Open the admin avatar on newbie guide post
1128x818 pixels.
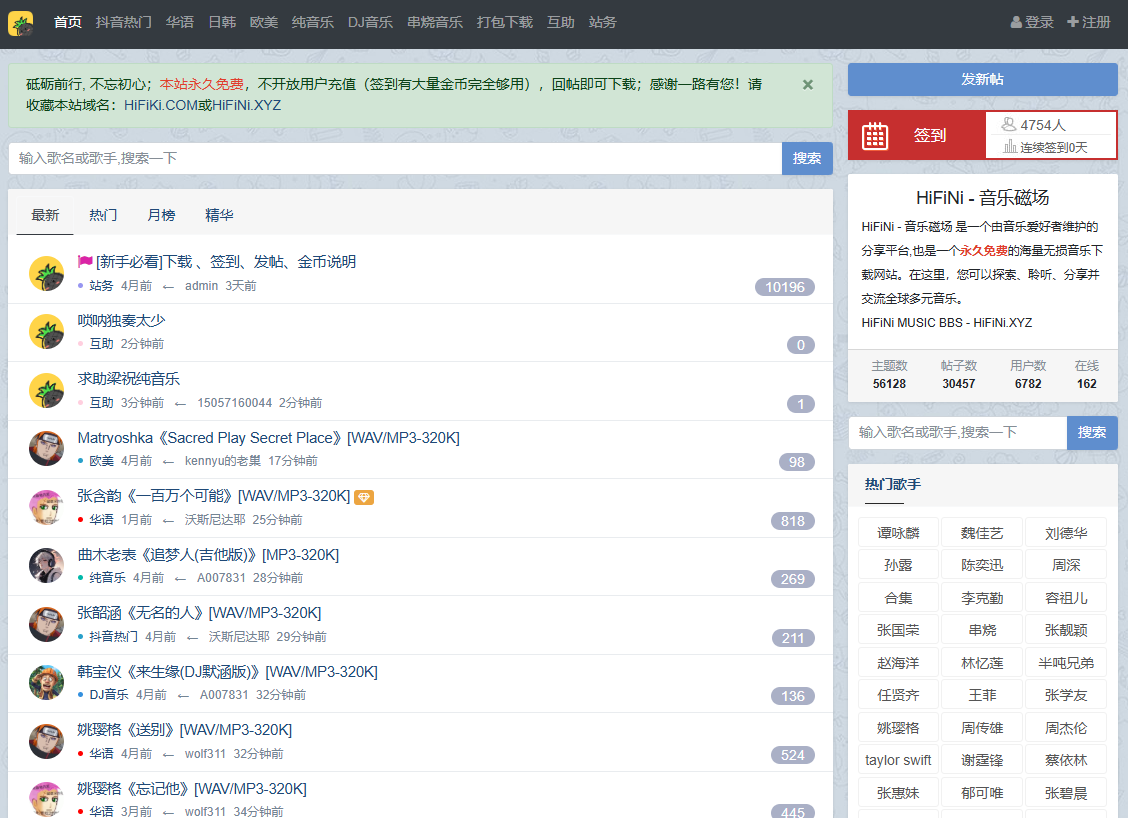pyautogui.click(x=46, y=273)
